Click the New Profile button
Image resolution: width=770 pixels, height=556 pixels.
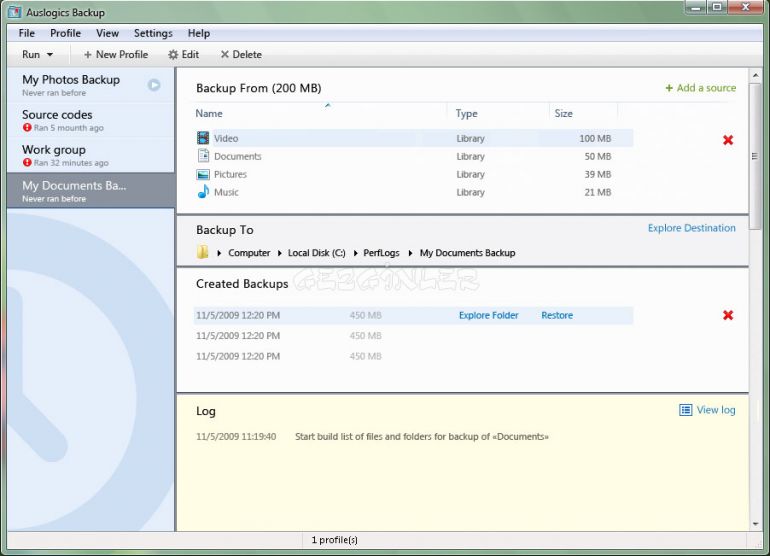click(x=116, y=55)
